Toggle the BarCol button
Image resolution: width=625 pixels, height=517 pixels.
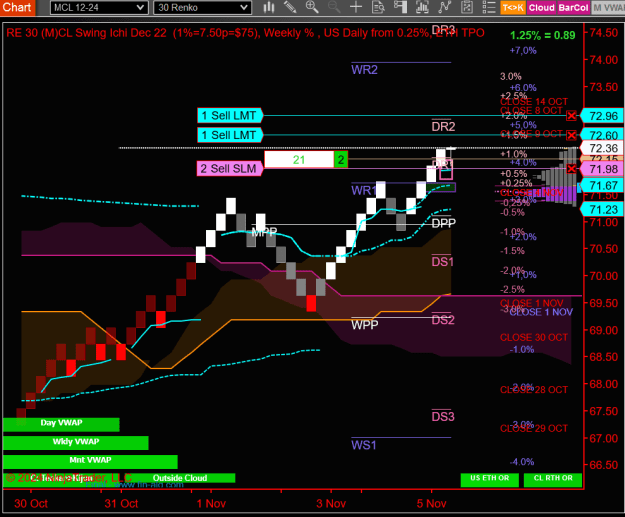(x=573, y=8)
